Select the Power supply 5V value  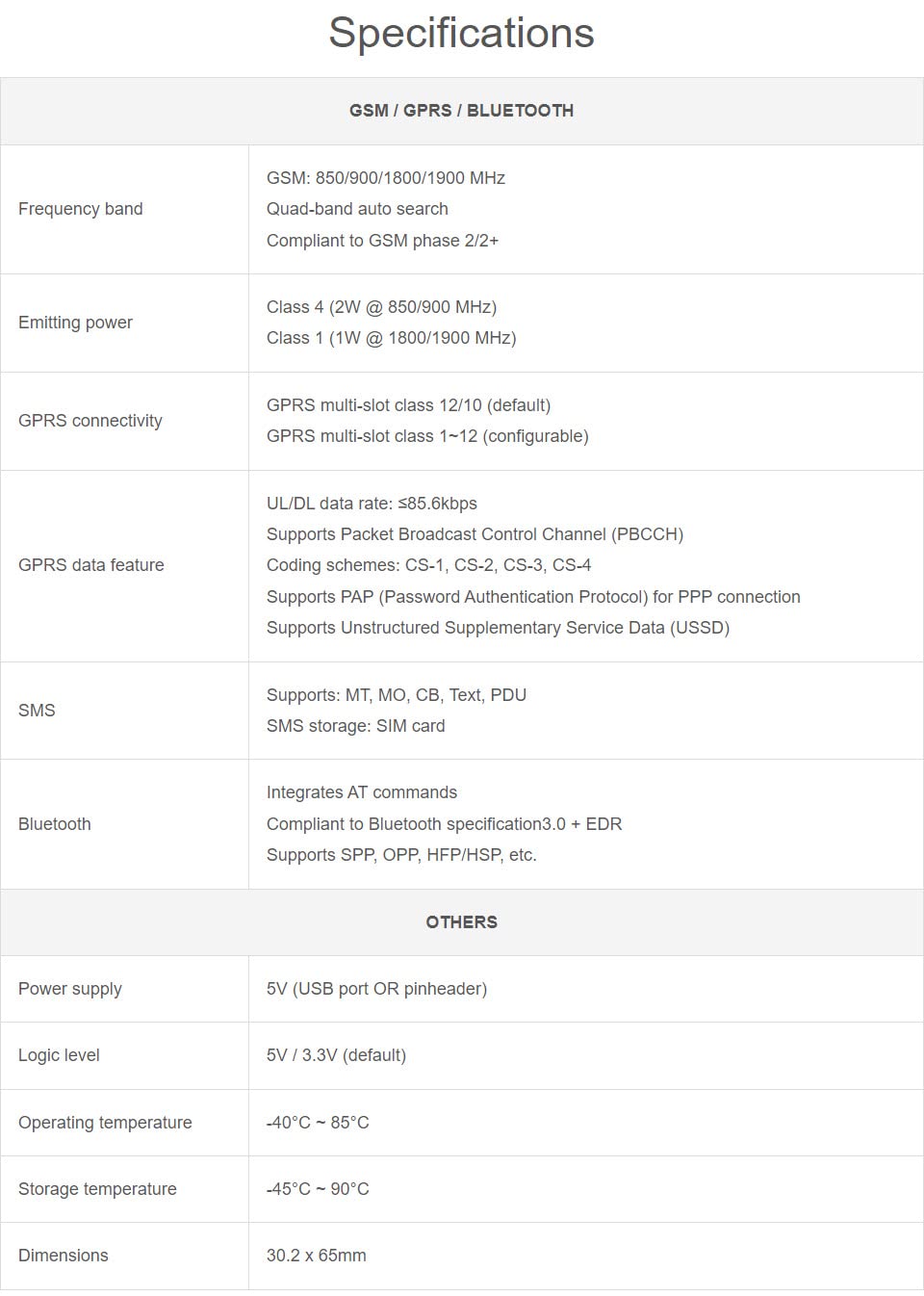376,989
